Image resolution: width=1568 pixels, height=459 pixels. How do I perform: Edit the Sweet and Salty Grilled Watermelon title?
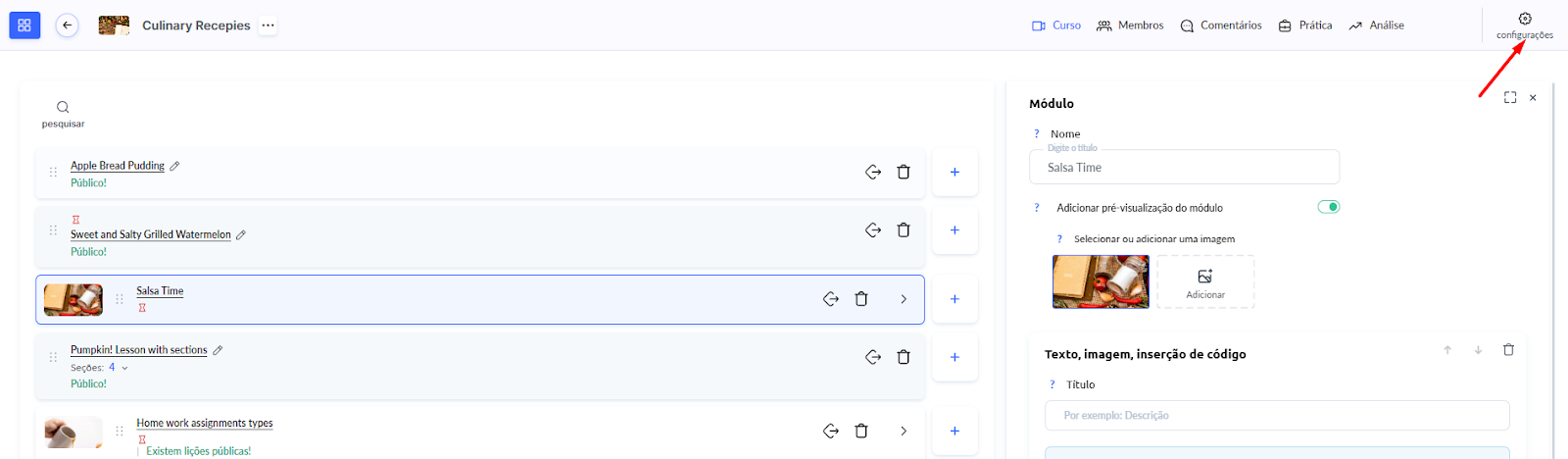point(241,234)
